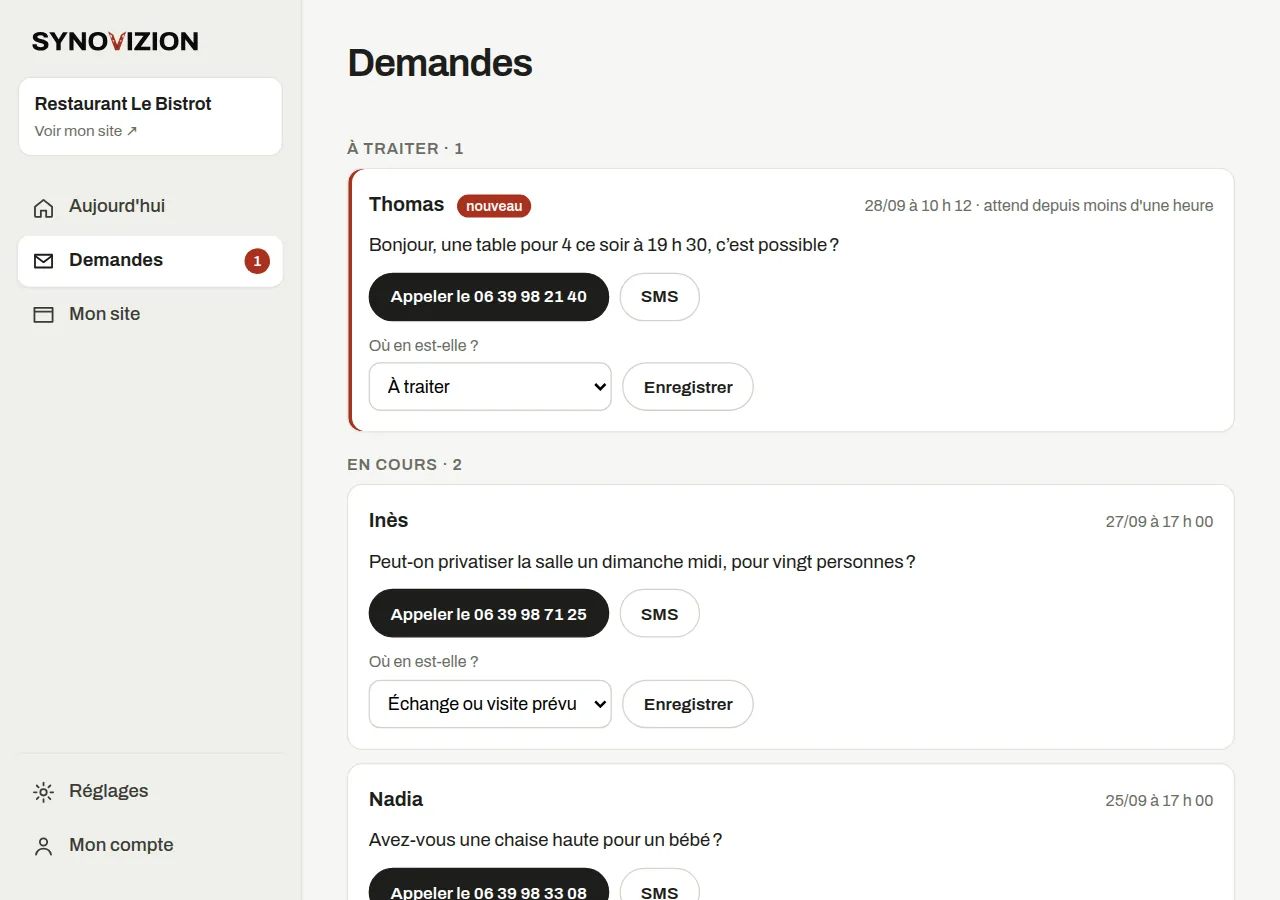The height and width of the screenshot is (900, 1280).
Task: Click the gear icon beside Réglages
Action: pyautogui.click(x=43, y=792)
